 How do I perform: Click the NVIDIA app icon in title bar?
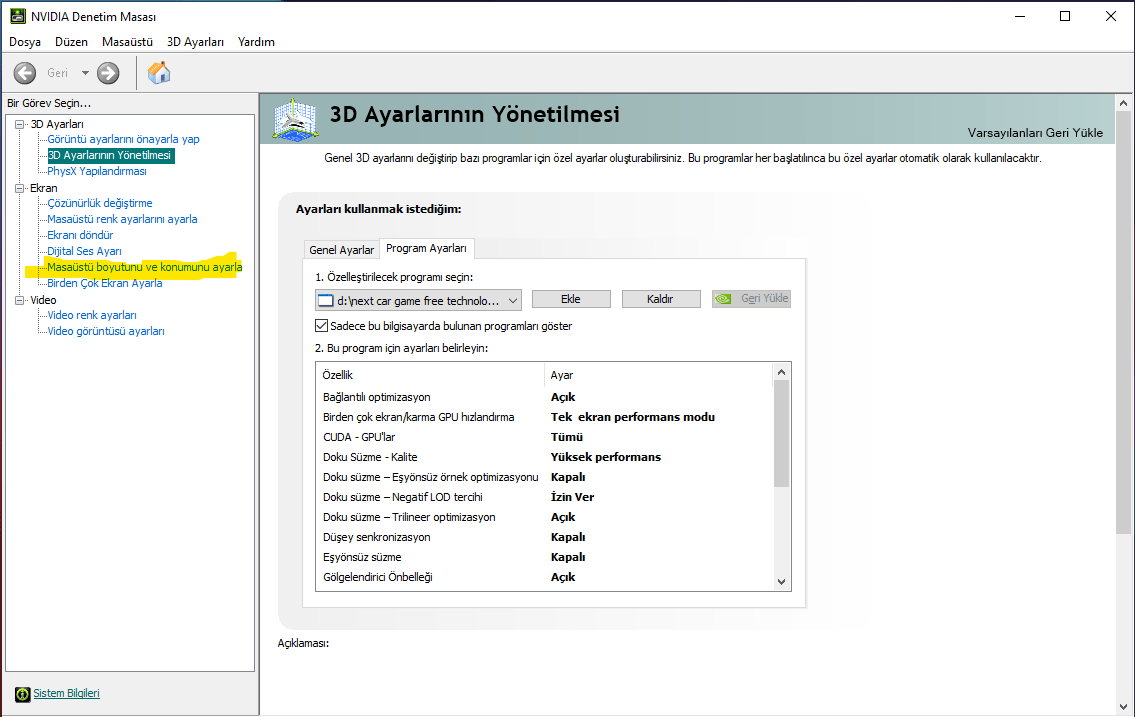click(17, 16)
